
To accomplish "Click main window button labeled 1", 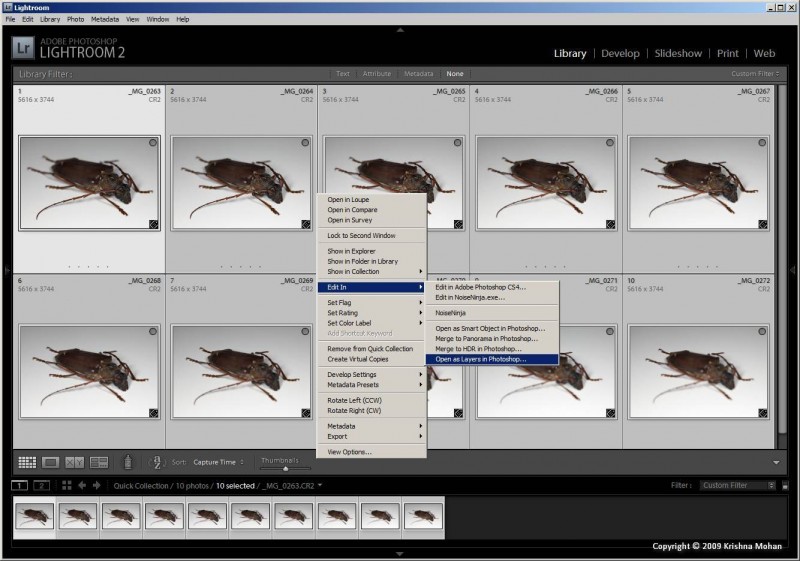I will 19,486.
